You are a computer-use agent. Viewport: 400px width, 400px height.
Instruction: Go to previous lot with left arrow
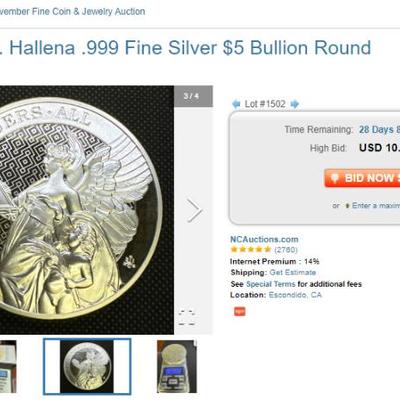pyautogui.click(x=236, y=104)
